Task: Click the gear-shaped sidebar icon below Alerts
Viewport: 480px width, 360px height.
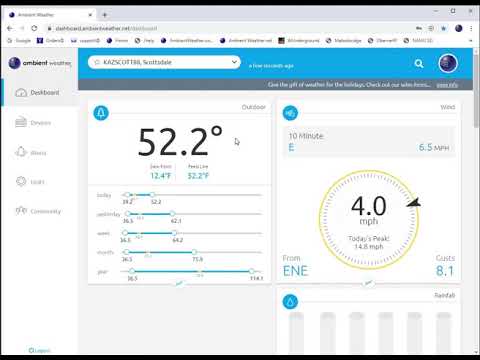Action: click(x=21, y=181)
